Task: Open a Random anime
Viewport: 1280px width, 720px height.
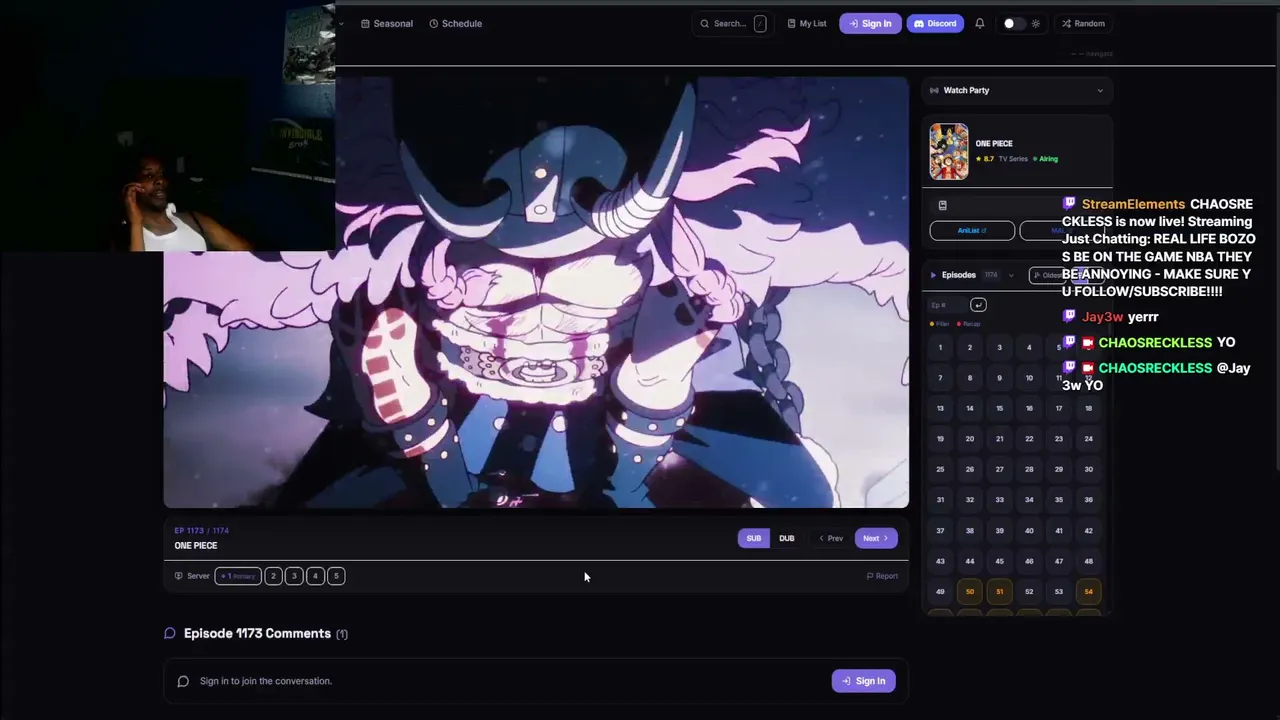Action: [1084, 24]
